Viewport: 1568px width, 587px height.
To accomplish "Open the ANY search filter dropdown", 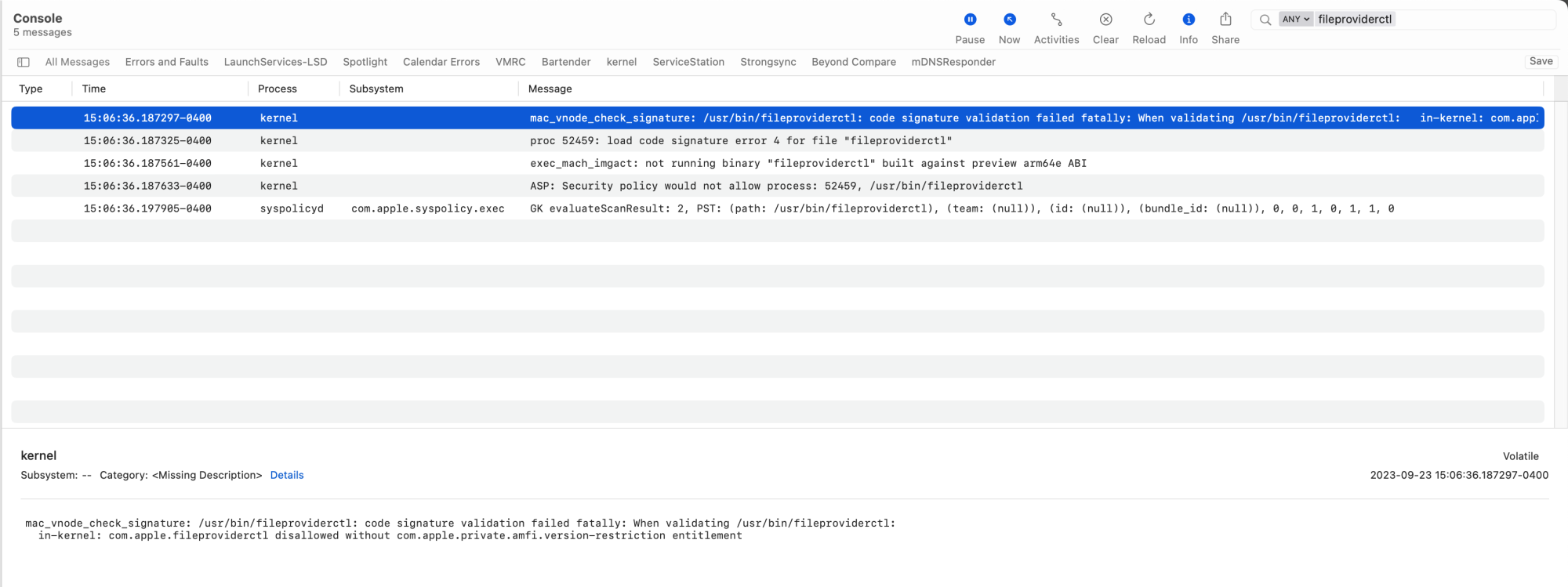I will coord(1296,20).
